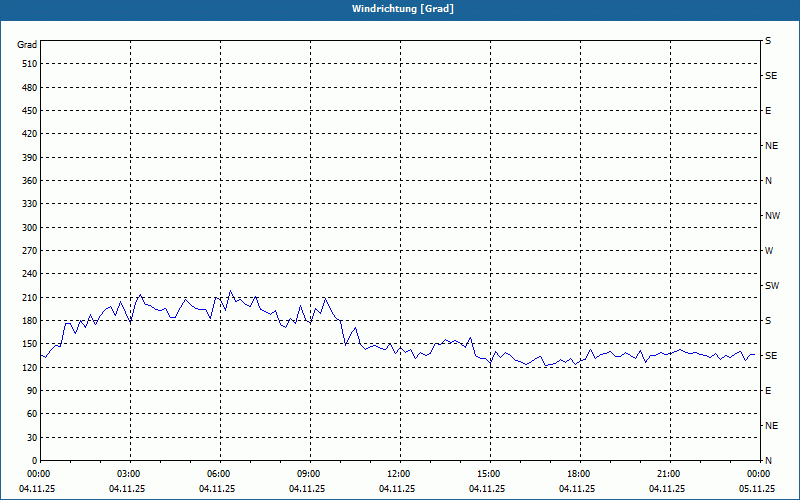This screenshot has width=800, height=500.
Task: Click the time label 15:00
Action: click(x=491, y=474)
